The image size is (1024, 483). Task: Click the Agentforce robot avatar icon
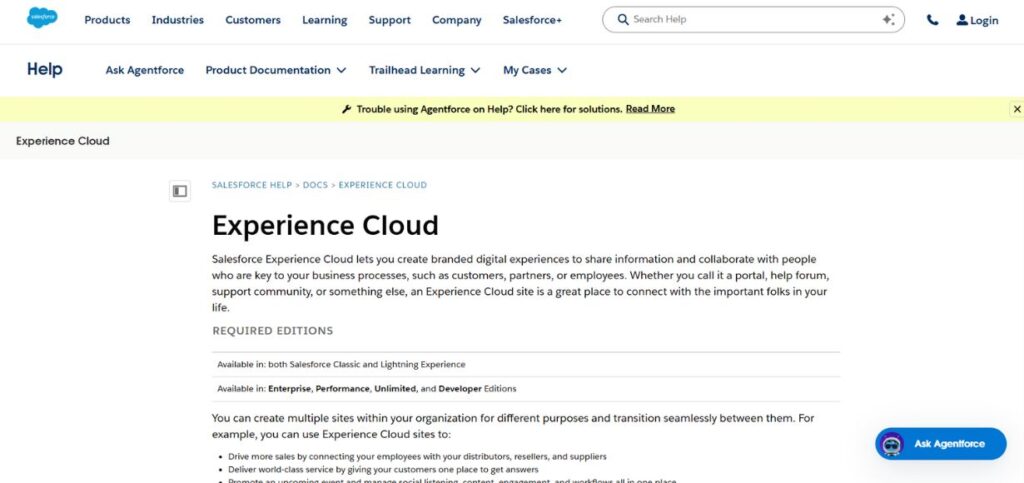(891, 444)
